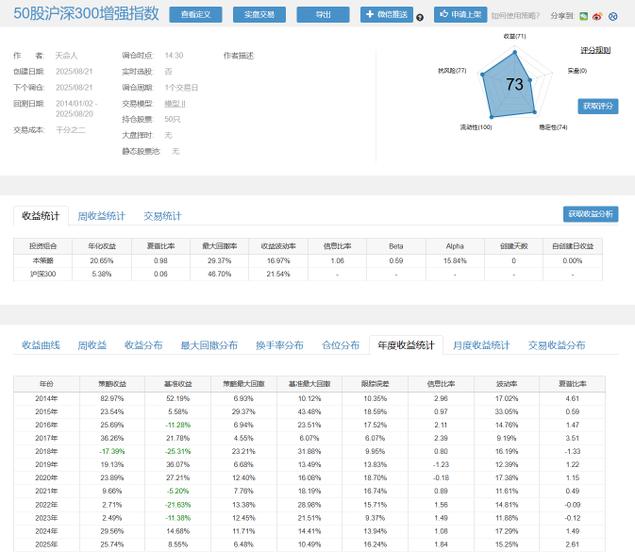635x552 pixels.
Task: Click the 评分规则 link
Action: coord(595,49)
